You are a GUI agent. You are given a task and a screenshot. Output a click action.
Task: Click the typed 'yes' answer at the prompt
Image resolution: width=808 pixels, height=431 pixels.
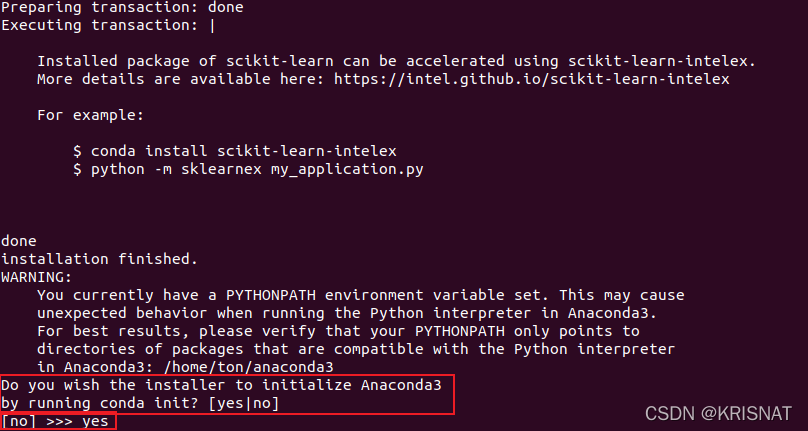[95, 421]
